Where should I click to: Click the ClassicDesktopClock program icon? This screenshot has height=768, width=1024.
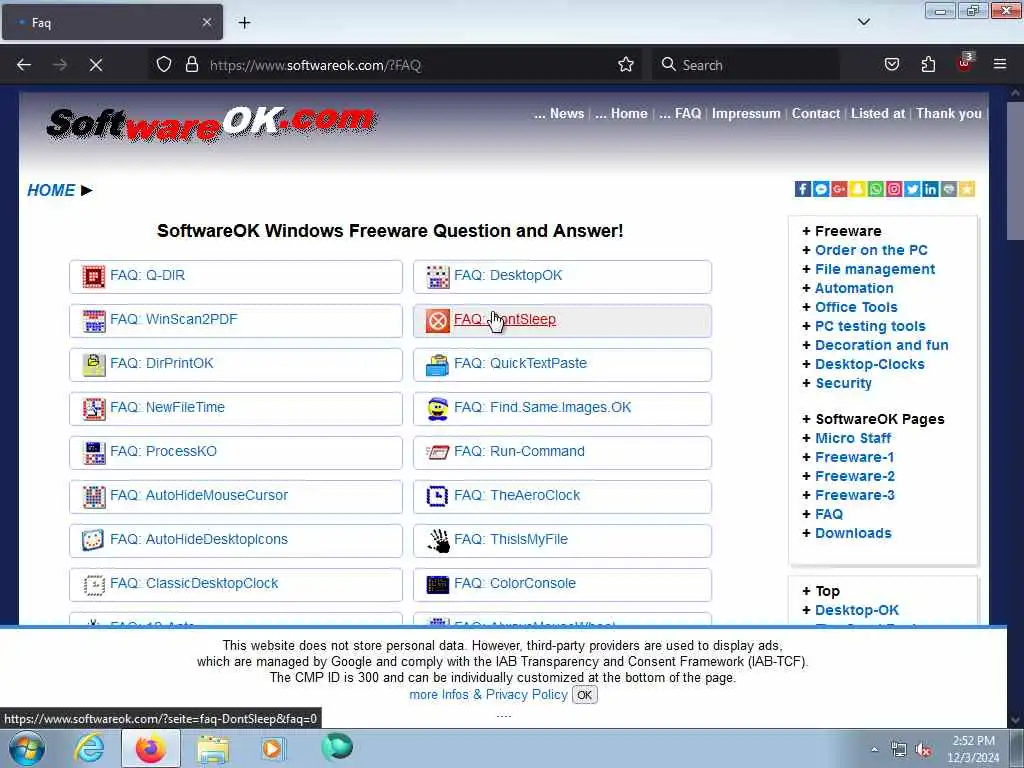(x=93, y=584)
